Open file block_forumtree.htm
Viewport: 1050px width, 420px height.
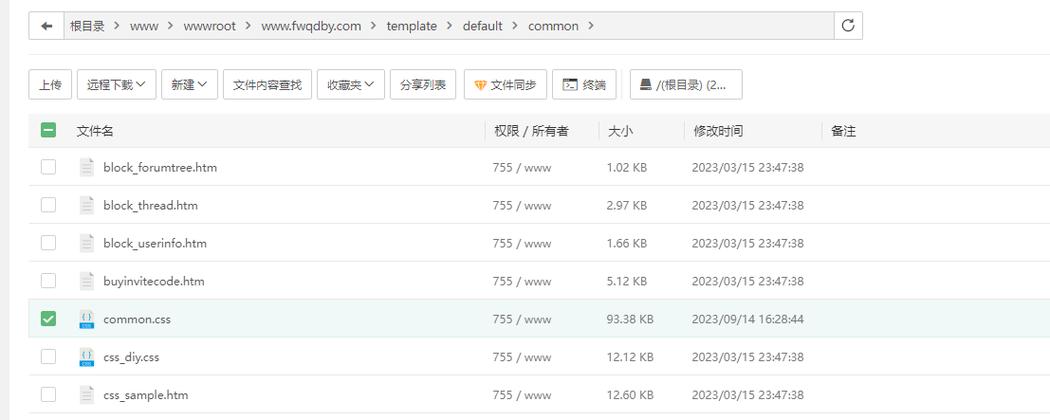[x=160, y=167]
